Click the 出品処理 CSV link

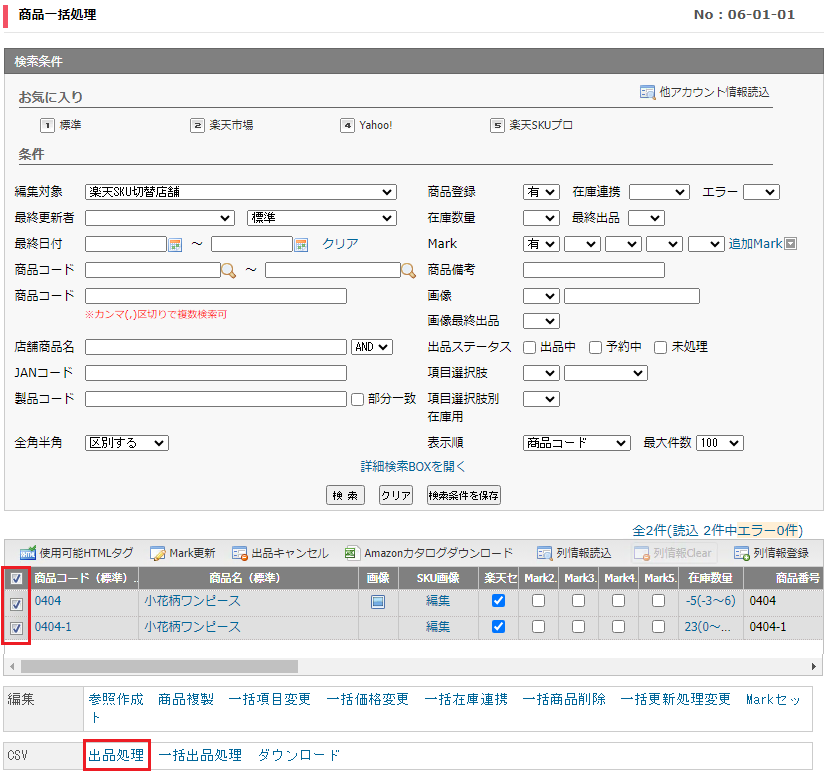[x=116, y=755]
